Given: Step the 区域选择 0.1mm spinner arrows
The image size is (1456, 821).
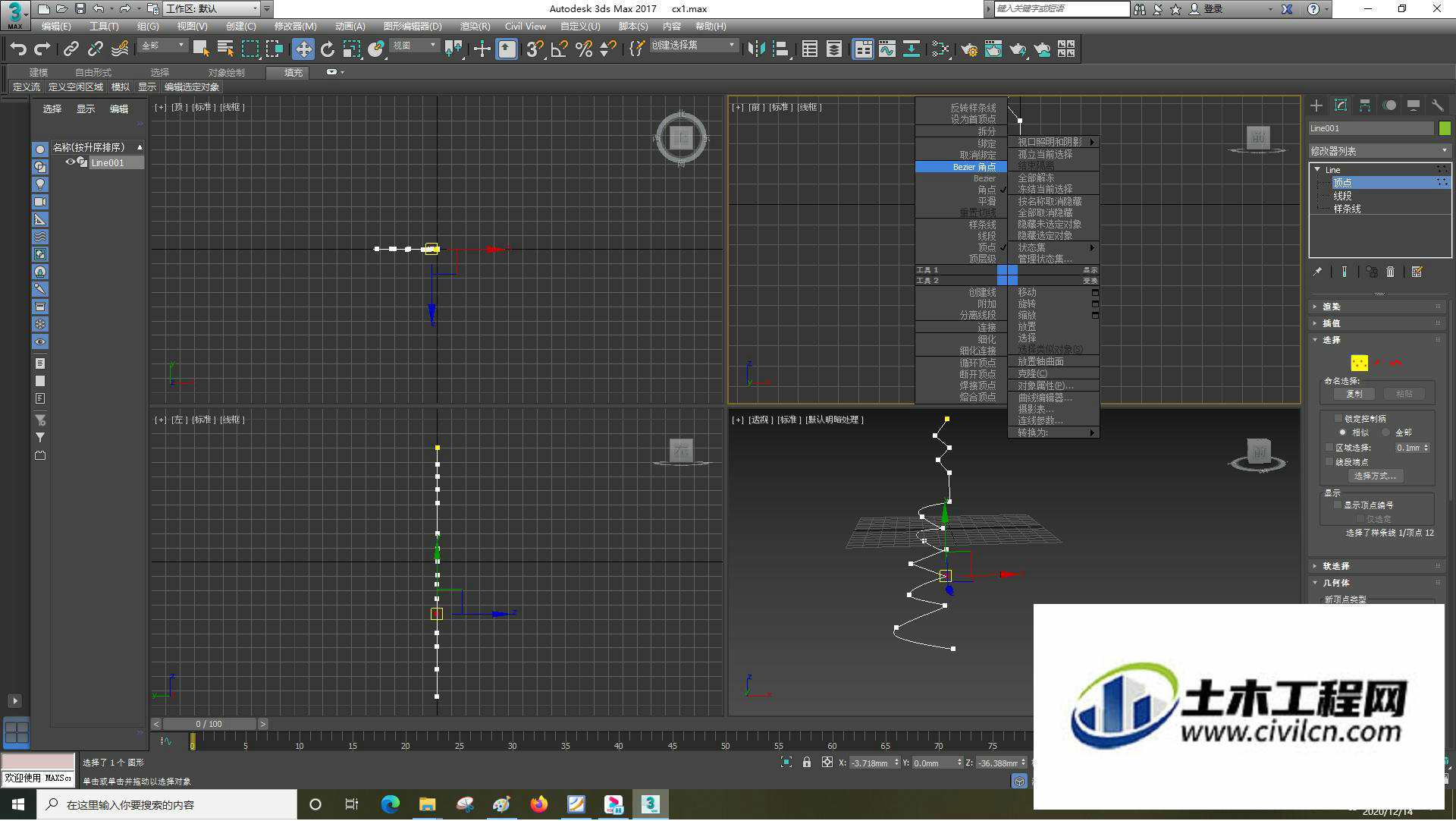Looking at the screenshot, I should click(x=1426, y=448).
